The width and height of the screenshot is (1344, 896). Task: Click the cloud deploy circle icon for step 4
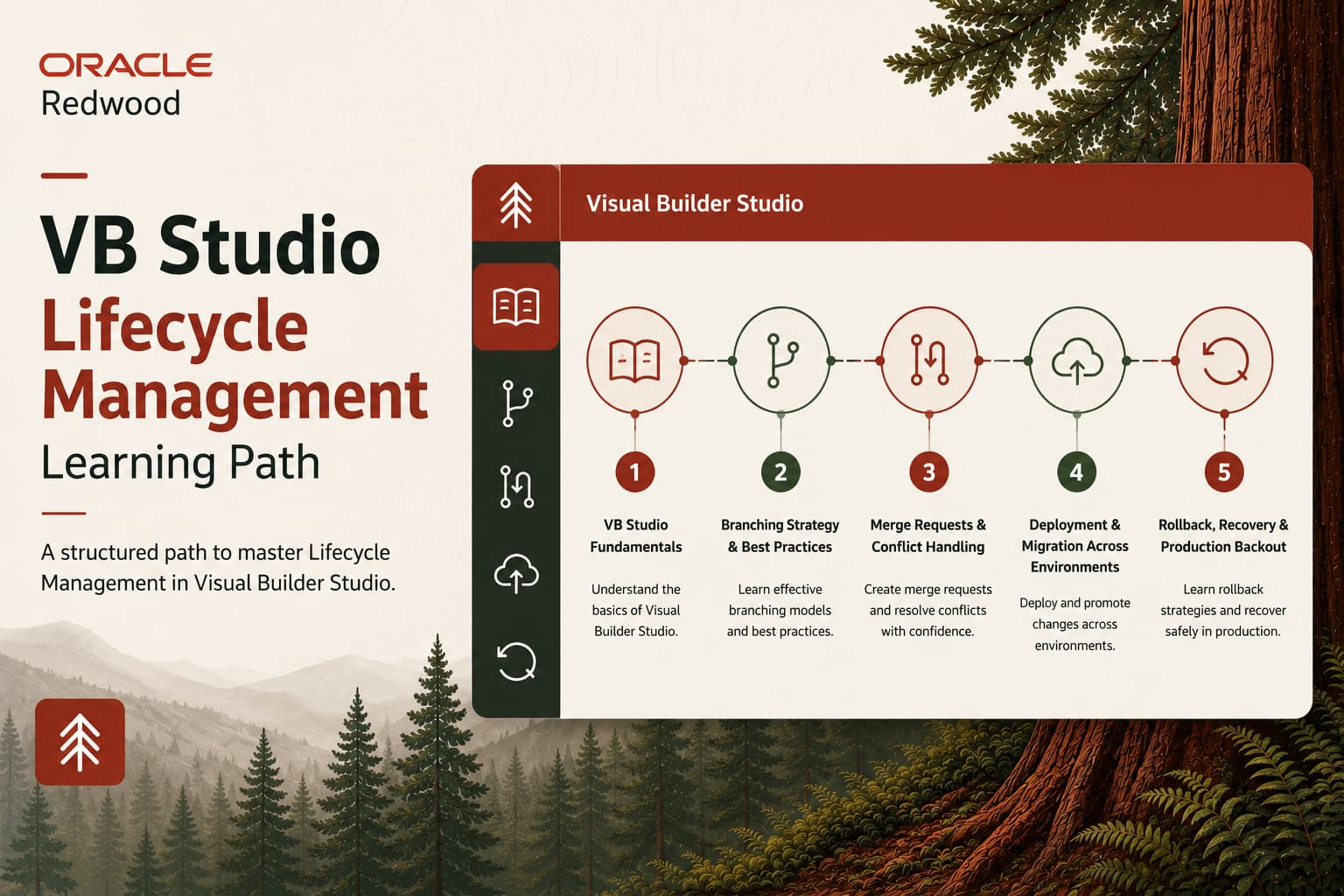pos(1076,360)
